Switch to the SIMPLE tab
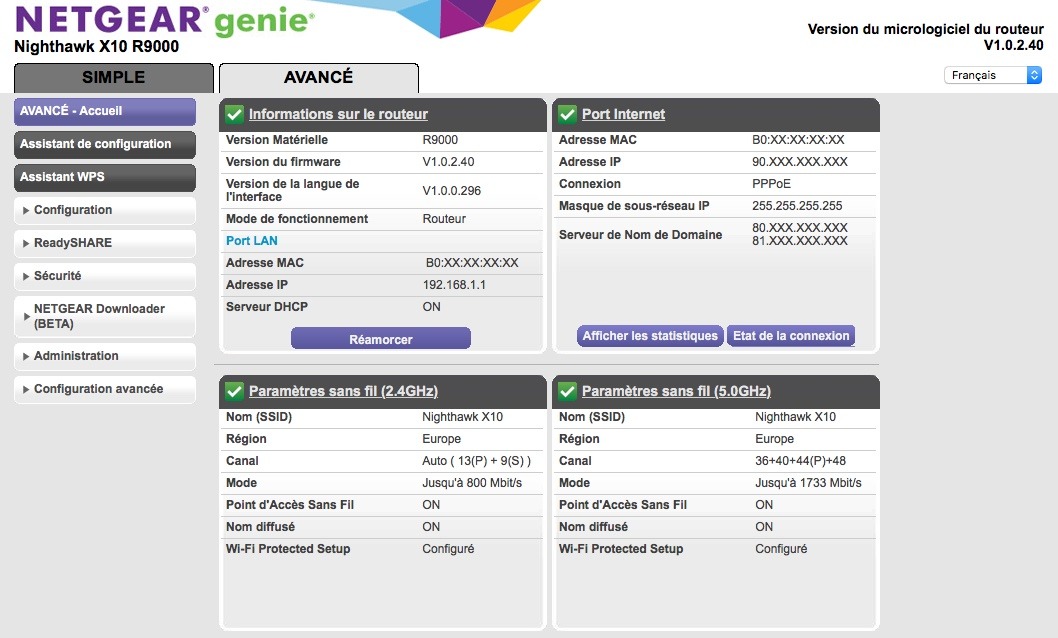Viewport: 1058px width, 638px height. (113, 78)
